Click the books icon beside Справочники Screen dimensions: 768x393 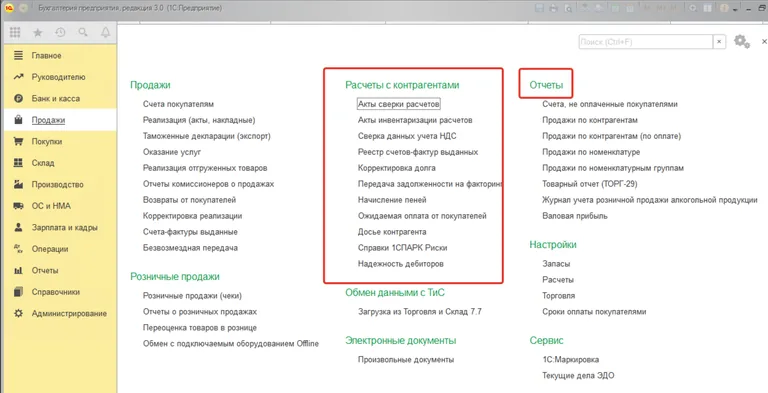point(19,292)
